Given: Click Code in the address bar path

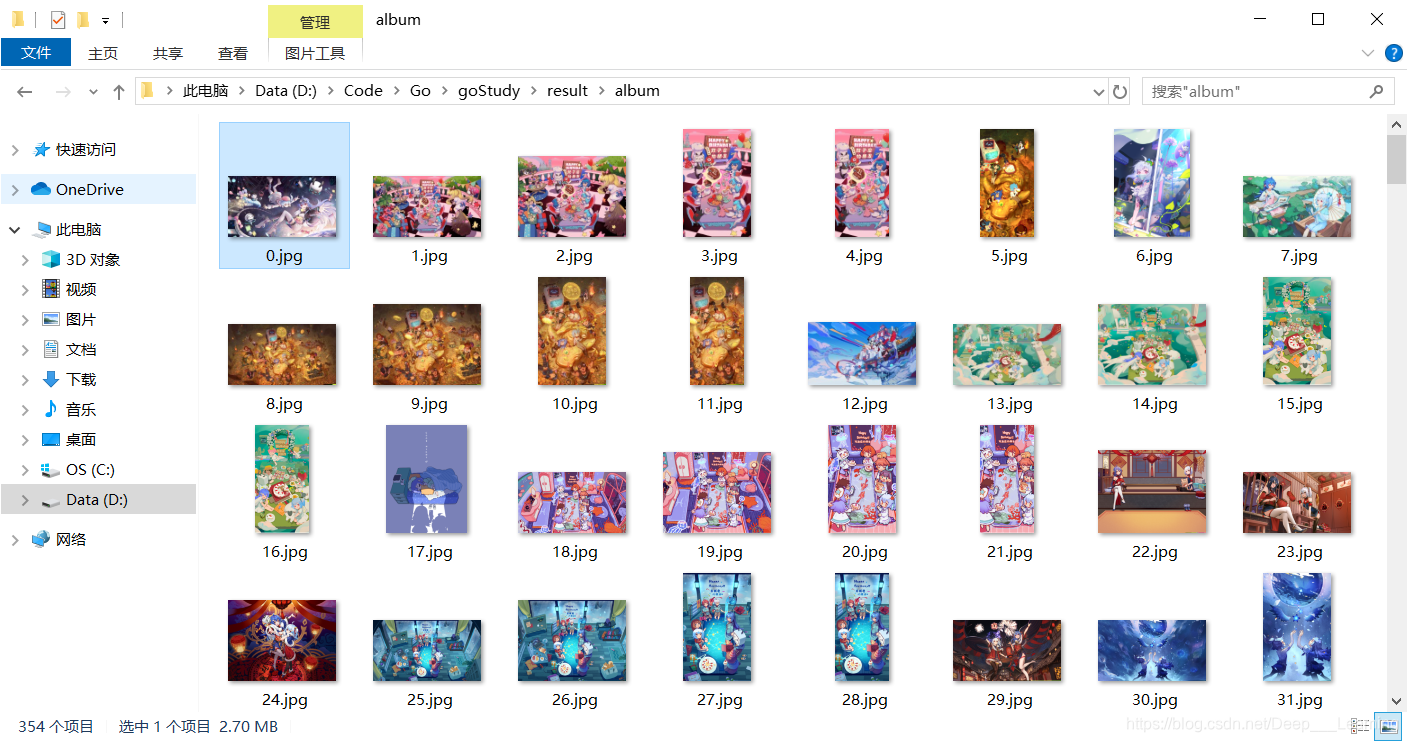Looking at the screenshot, I should 363,90.
